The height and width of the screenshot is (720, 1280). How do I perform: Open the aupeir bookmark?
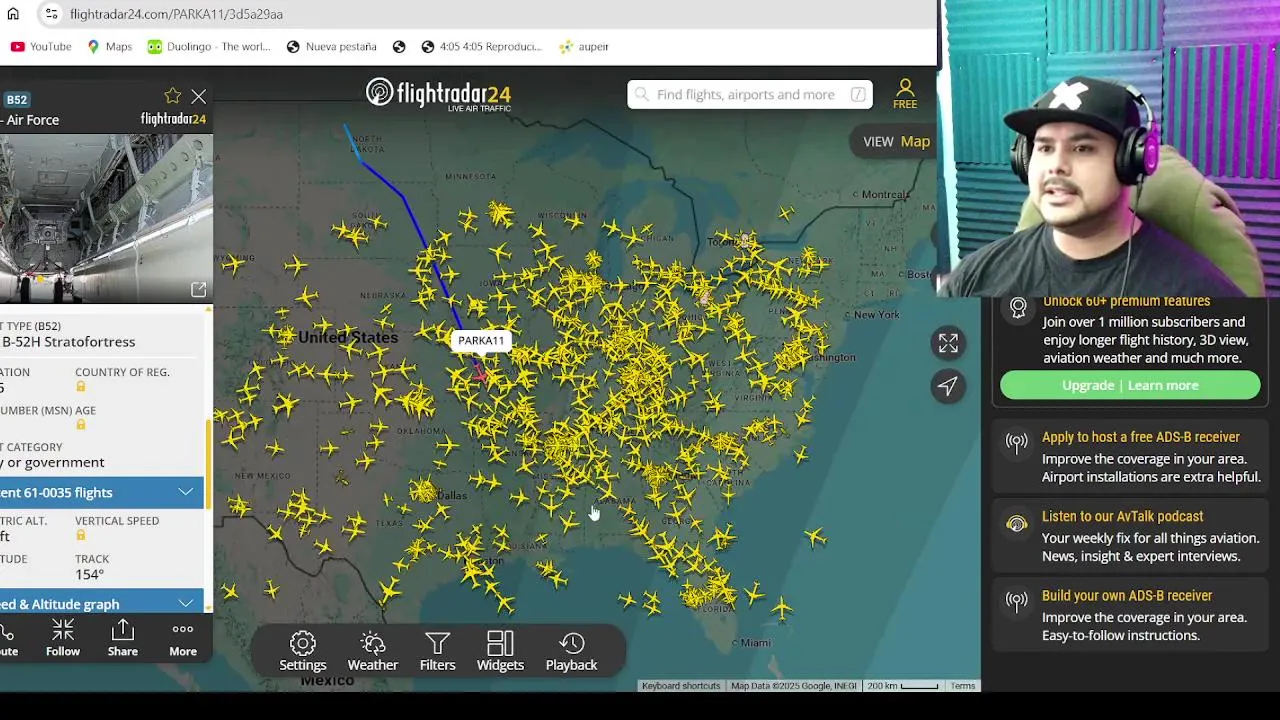[x=584, y=46]
